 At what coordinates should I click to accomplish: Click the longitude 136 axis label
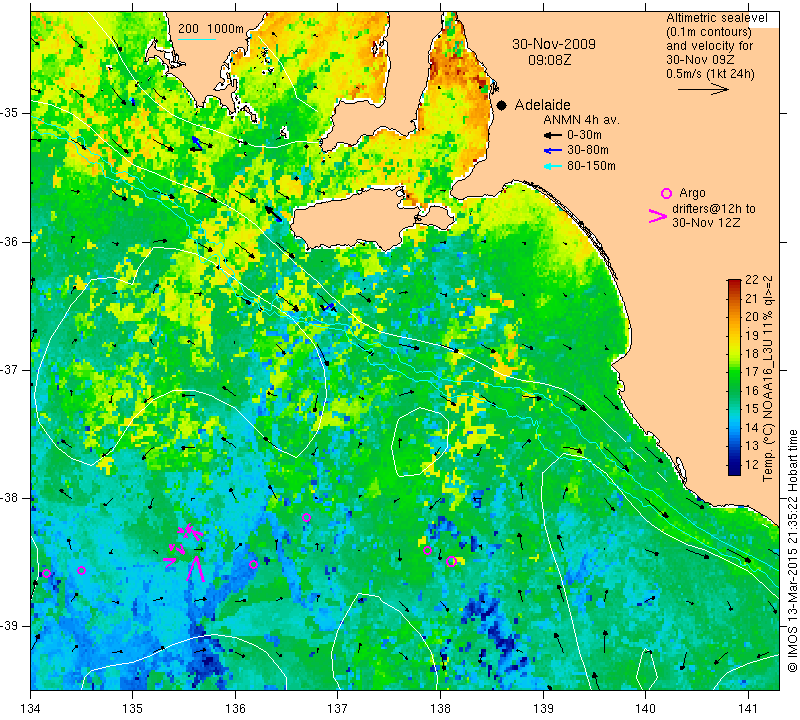point(235,708)
